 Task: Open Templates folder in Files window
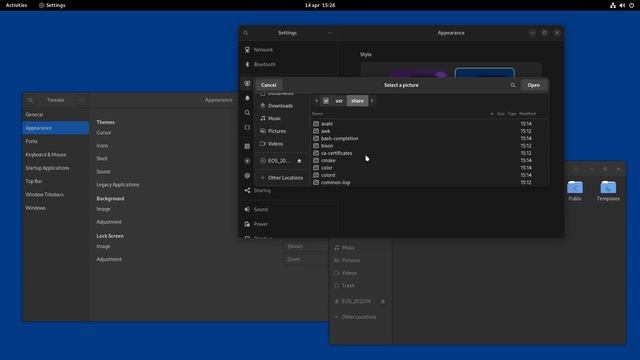[x=608, y=191]
